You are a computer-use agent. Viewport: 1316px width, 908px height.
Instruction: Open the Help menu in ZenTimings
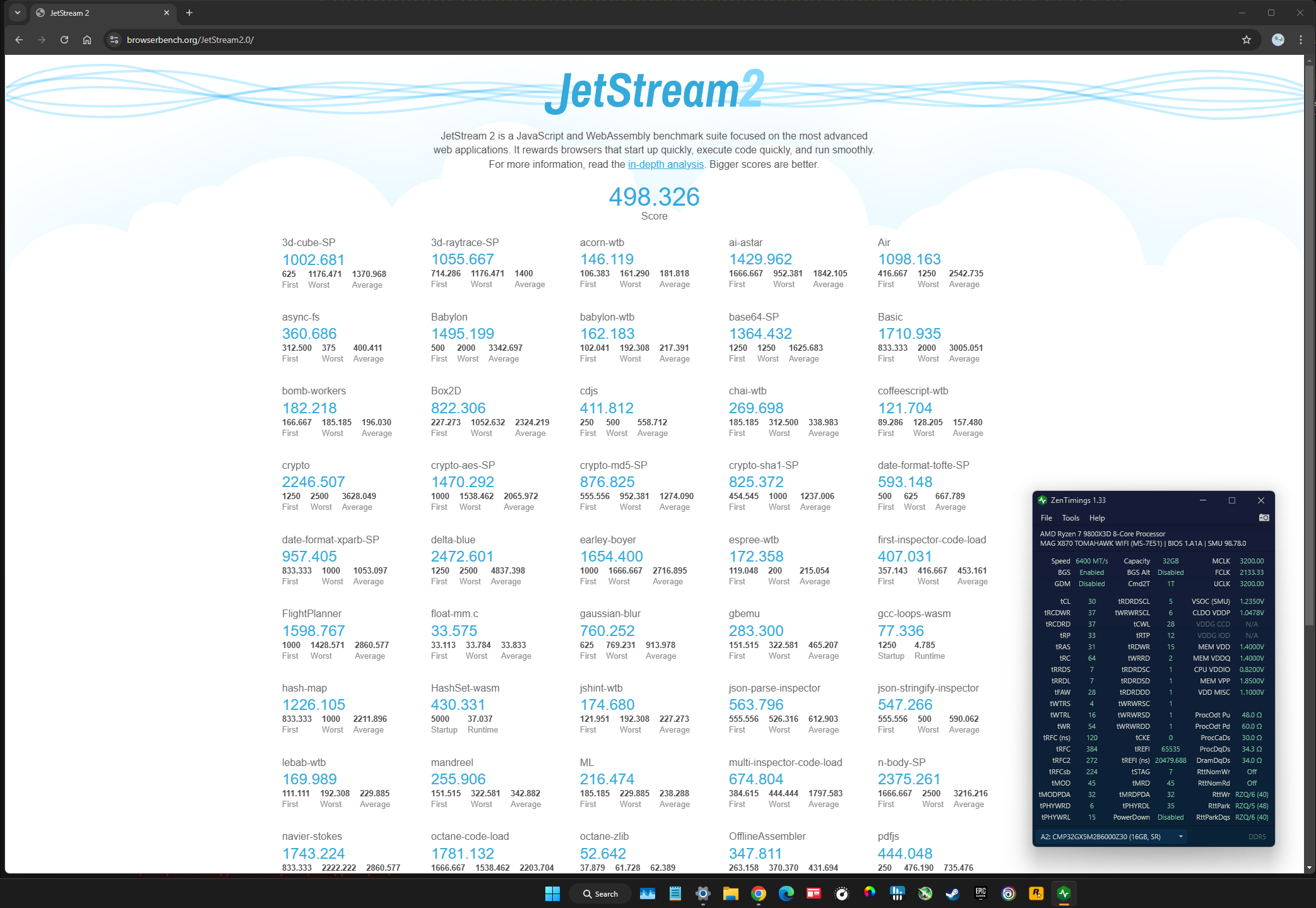(x=1097, y=518)
